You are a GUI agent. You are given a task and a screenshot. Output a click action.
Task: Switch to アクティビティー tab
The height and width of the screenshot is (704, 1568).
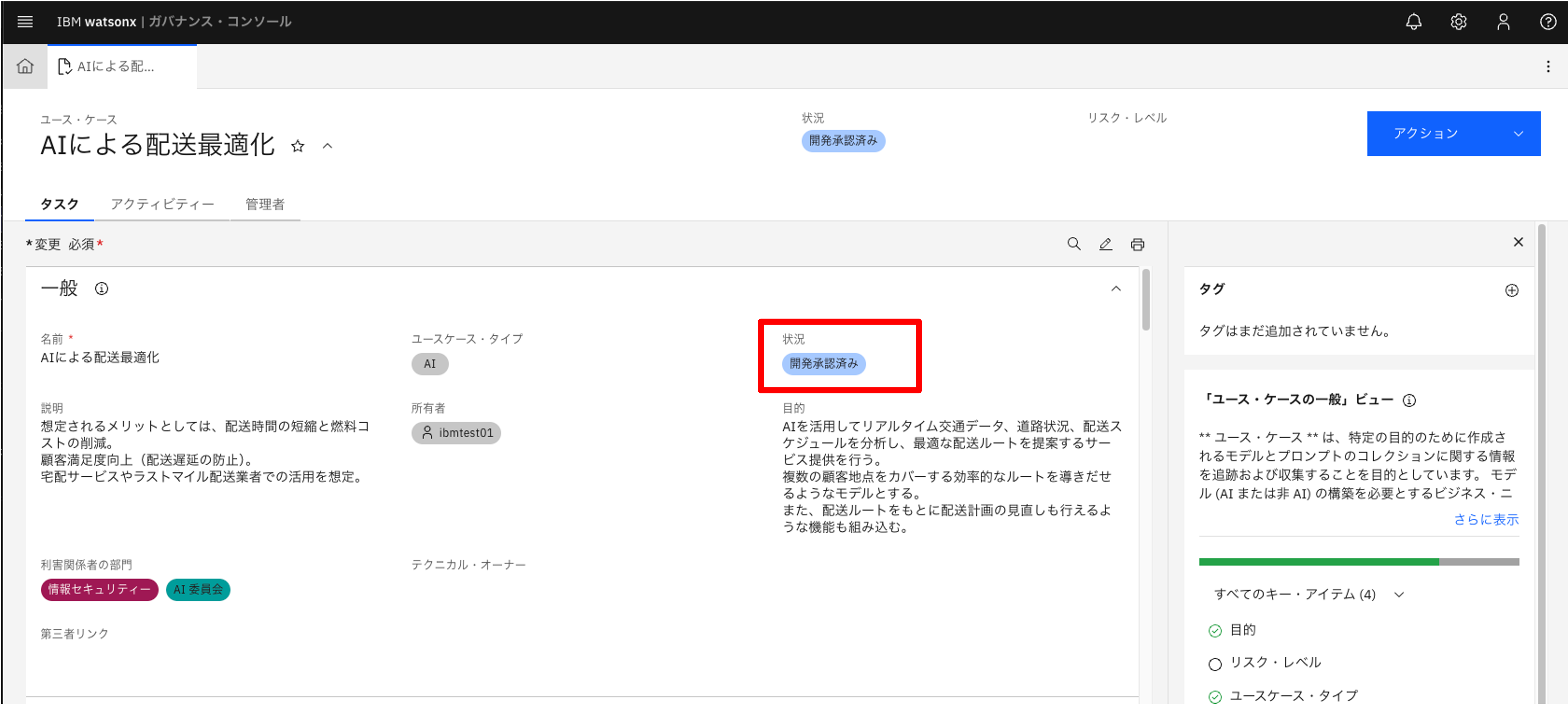click(x=162, y=204)
